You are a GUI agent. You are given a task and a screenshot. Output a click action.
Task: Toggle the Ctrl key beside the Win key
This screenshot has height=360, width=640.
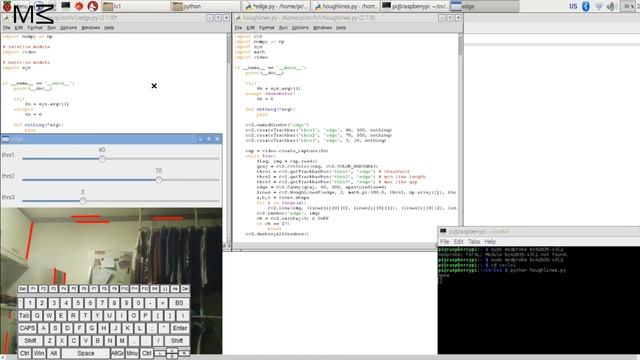[x=24, y=353]
